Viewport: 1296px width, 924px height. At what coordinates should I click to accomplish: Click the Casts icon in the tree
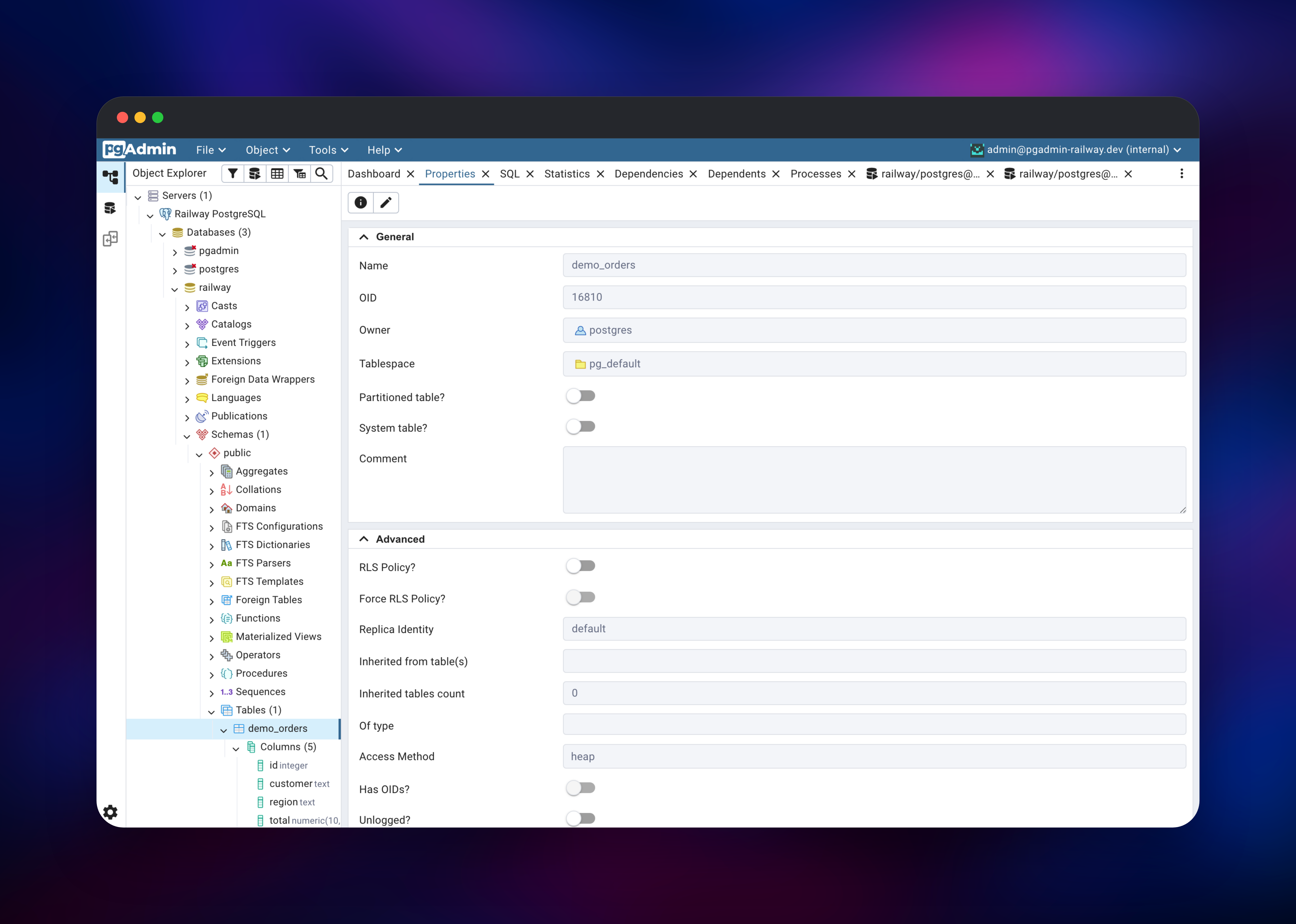tap(202, 306)
